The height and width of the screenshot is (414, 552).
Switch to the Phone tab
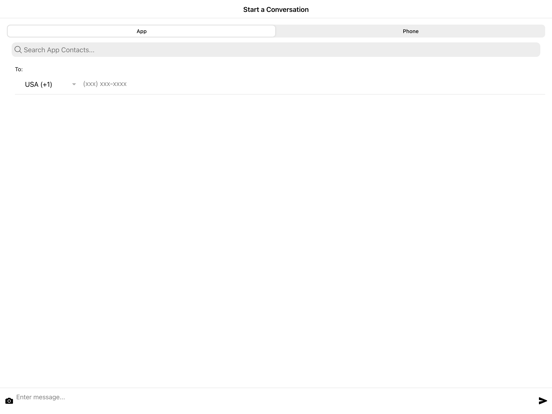tap(410, 31)
